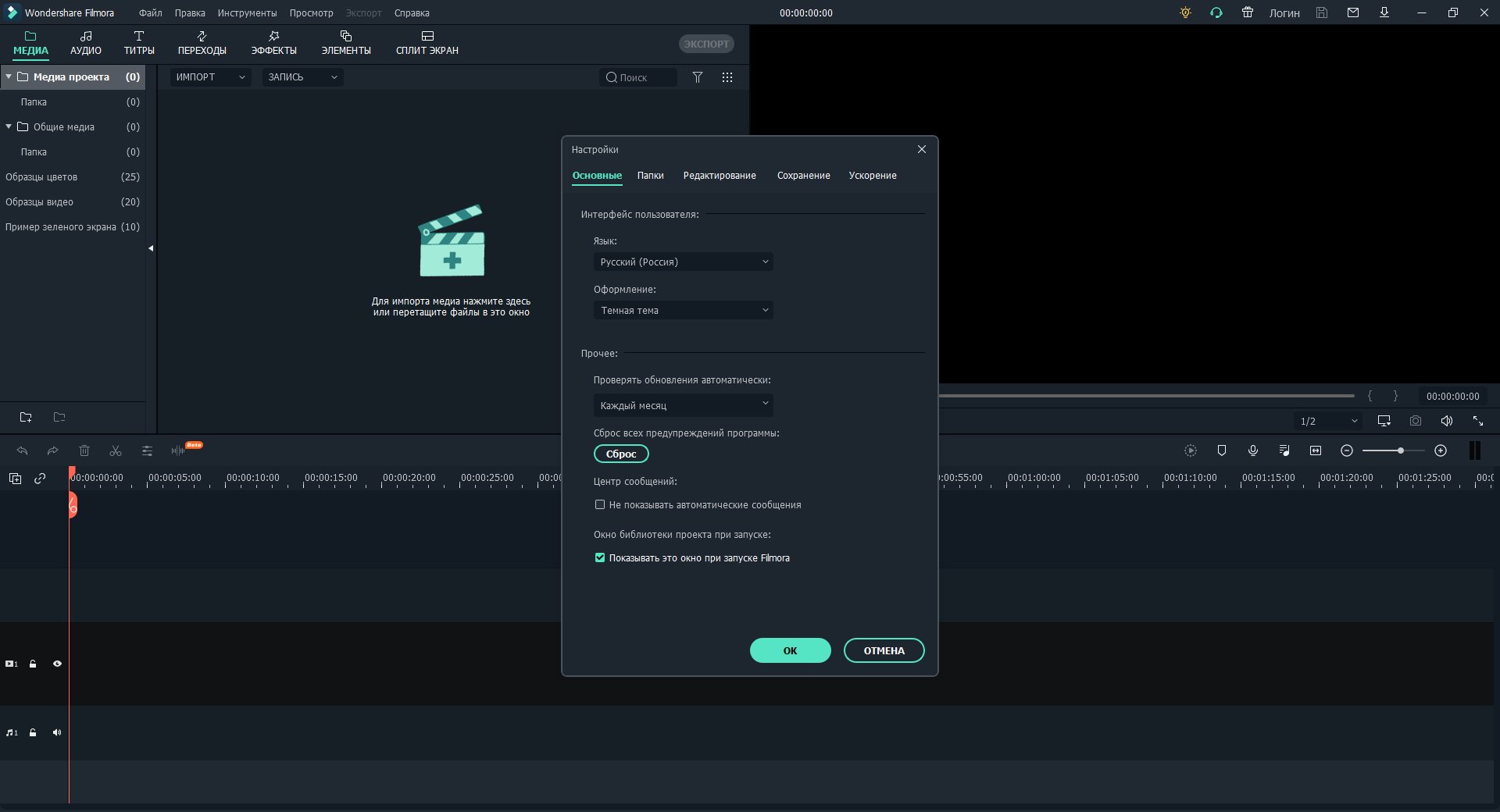Open the ЗАПИСЬ dropdown
Viewport: 1500px width, 812px height.
tap(302, 77)
